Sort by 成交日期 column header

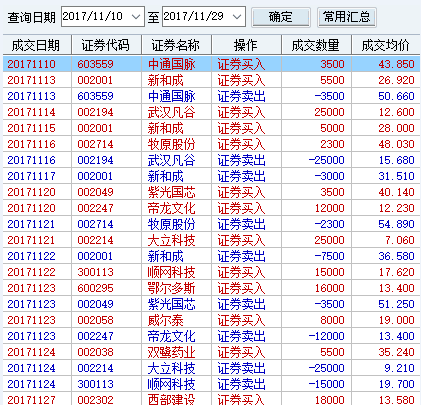[36, 45]
